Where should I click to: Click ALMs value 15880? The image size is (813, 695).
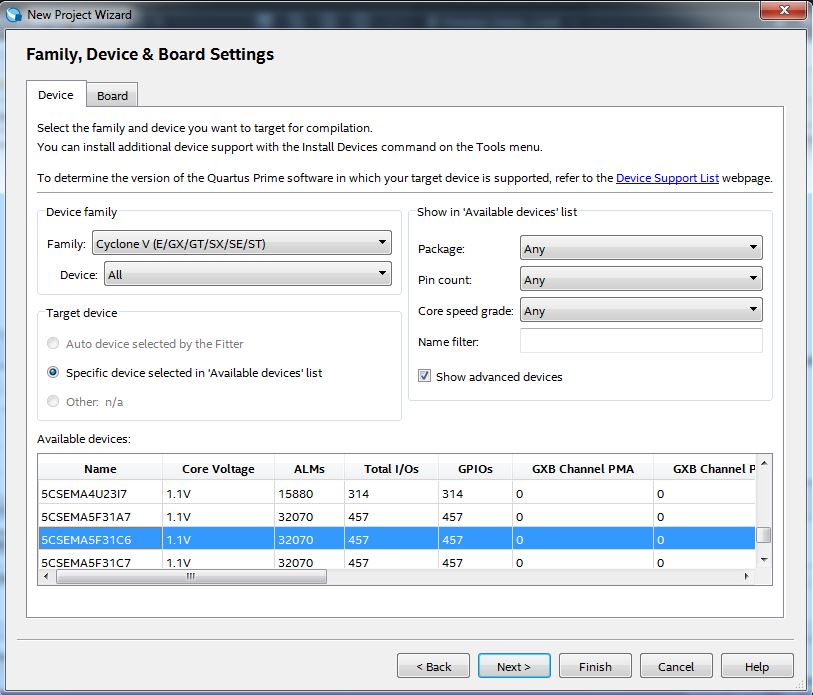(x=296, y=494)
